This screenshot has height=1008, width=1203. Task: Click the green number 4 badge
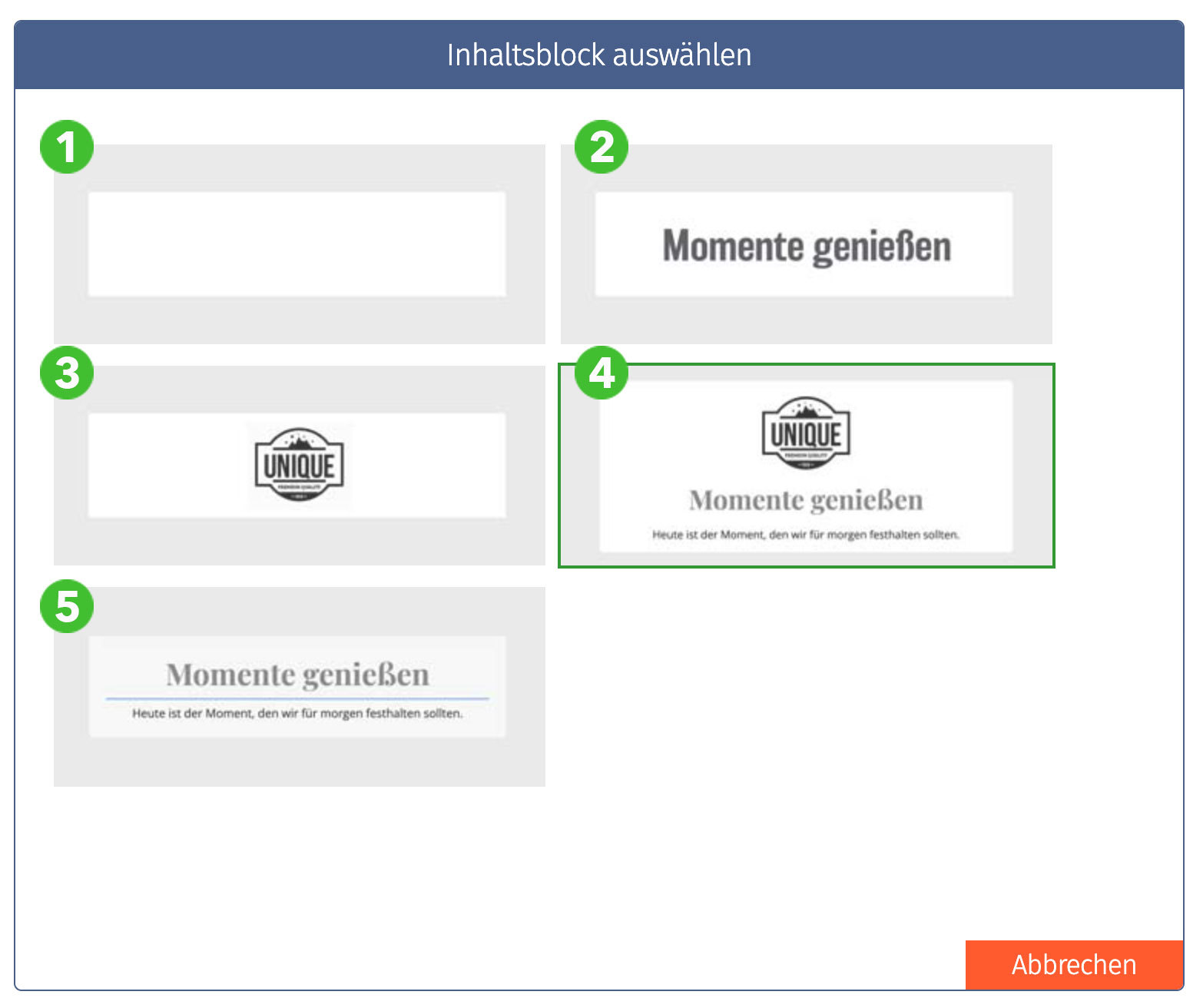tap(601, 373)
